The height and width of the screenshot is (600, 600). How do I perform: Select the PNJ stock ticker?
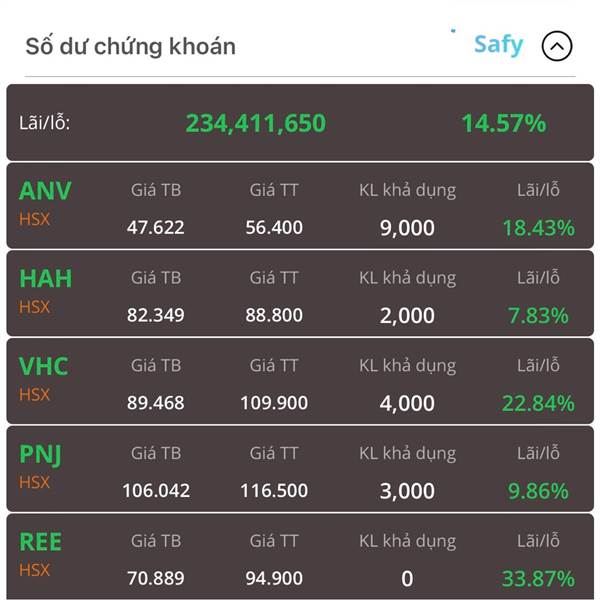click(41, 454)
